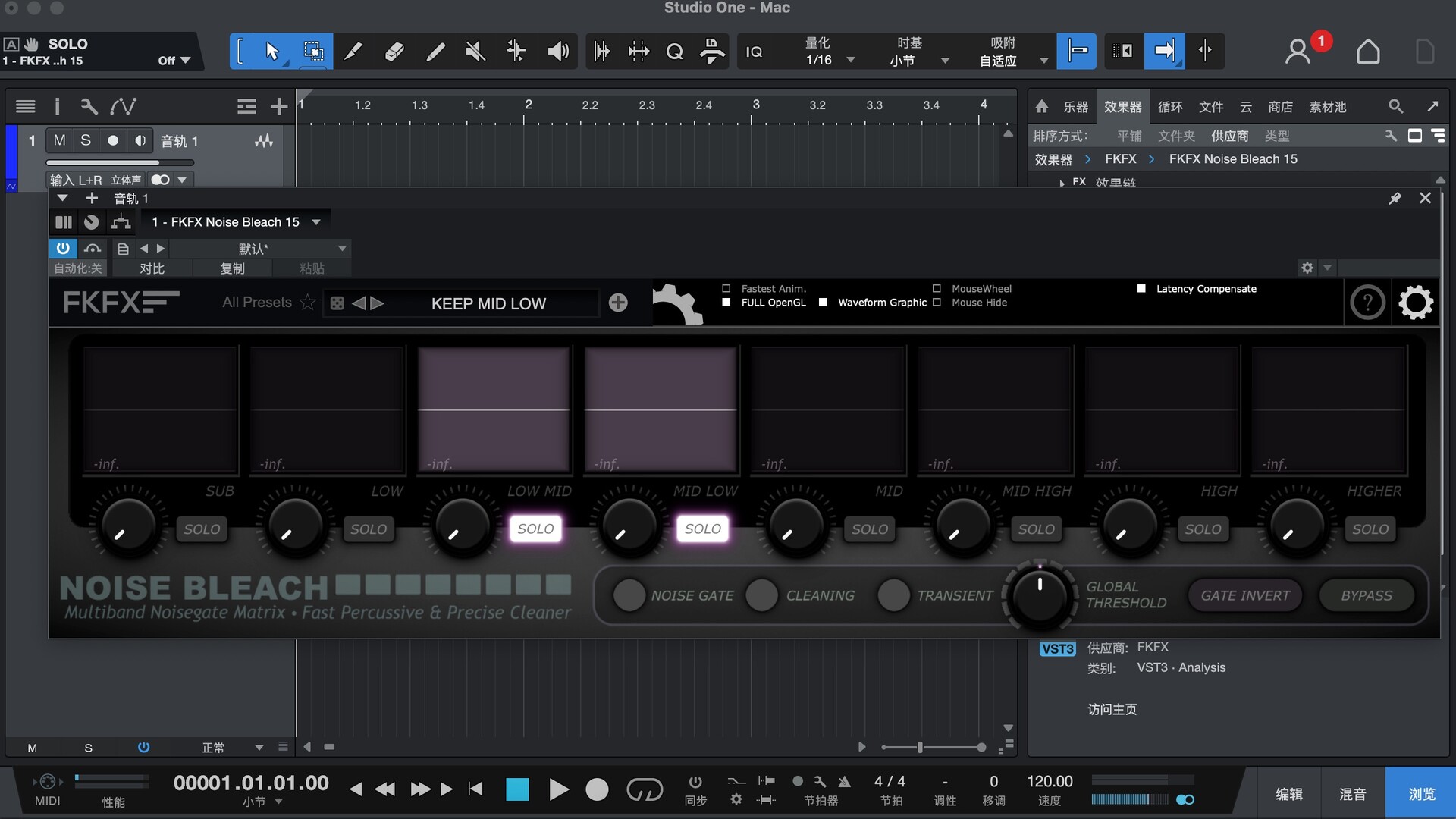1456x819 pixels.
Task: Select the Eraser tool in toolbar
Action: pyautogui.click(x=394, y=52)
